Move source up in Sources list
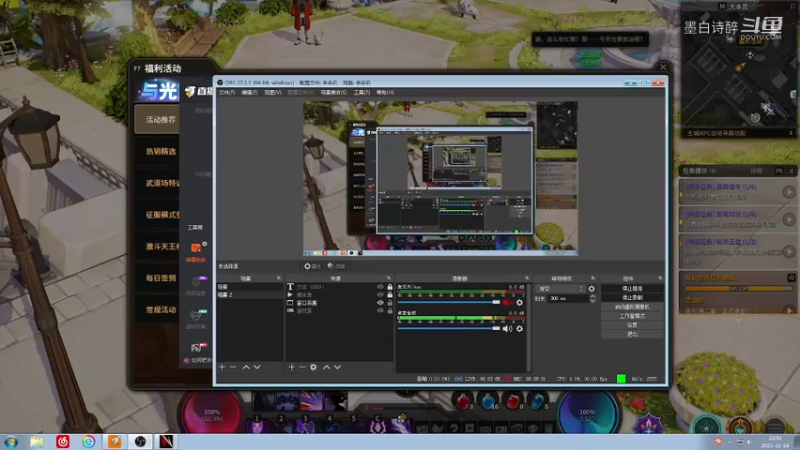 [327, 367]
